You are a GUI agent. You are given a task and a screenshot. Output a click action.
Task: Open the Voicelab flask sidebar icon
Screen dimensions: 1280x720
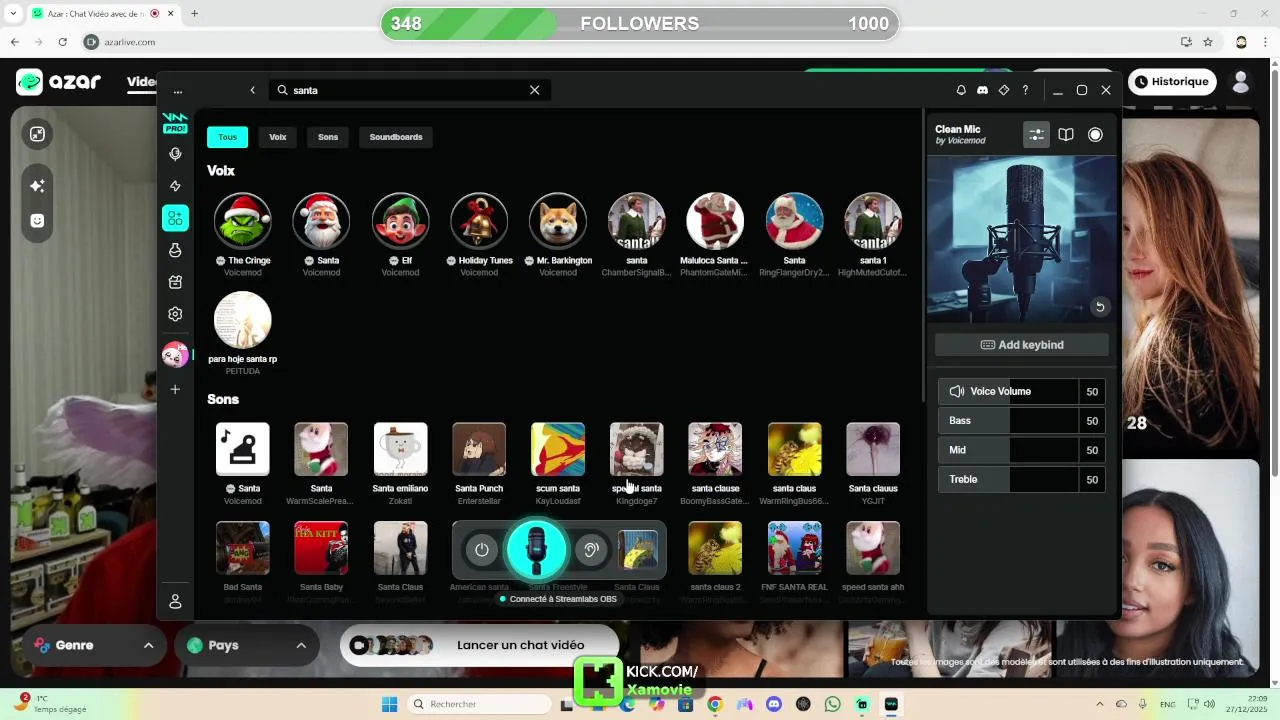tap(175, 250)
